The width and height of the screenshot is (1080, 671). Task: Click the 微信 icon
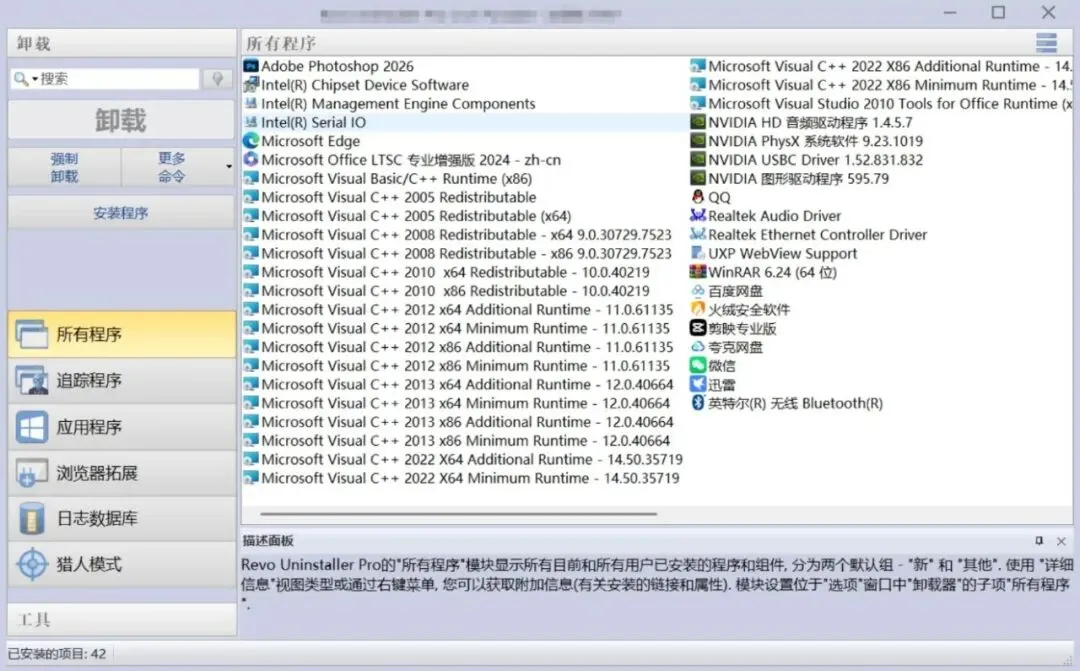(x=698, y=365)
